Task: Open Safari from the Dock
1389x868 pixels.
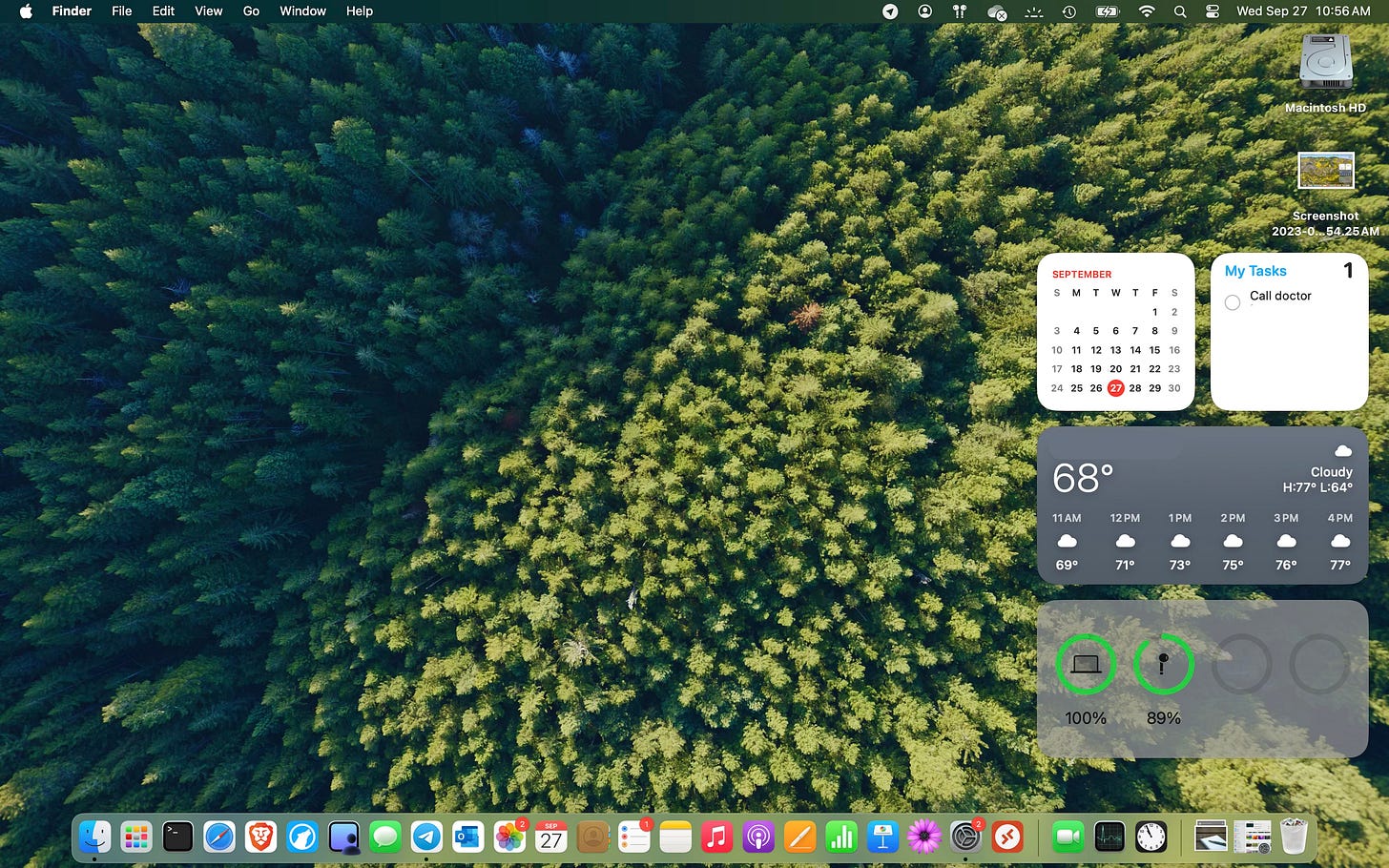Action: point(219,837)
